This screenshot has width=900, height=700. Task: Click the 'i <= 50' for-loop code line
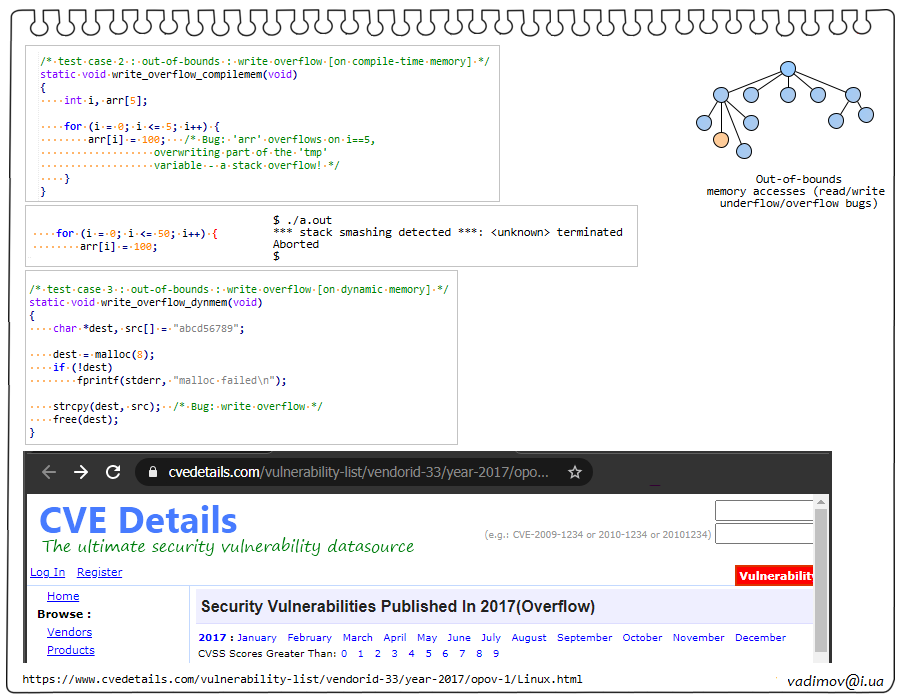click(x=137, y=234)
